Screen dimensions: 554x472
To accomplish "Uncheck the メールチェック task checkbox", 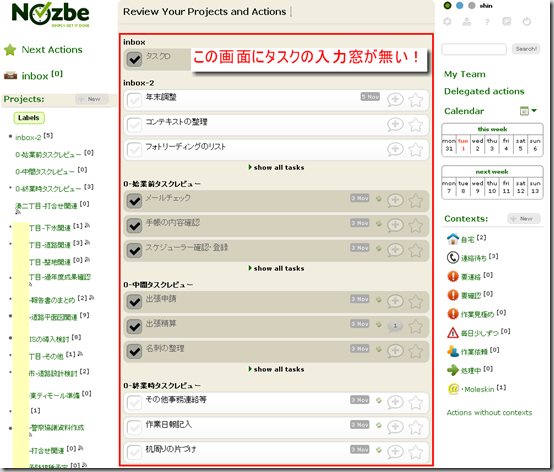I will tap(134, 201).
